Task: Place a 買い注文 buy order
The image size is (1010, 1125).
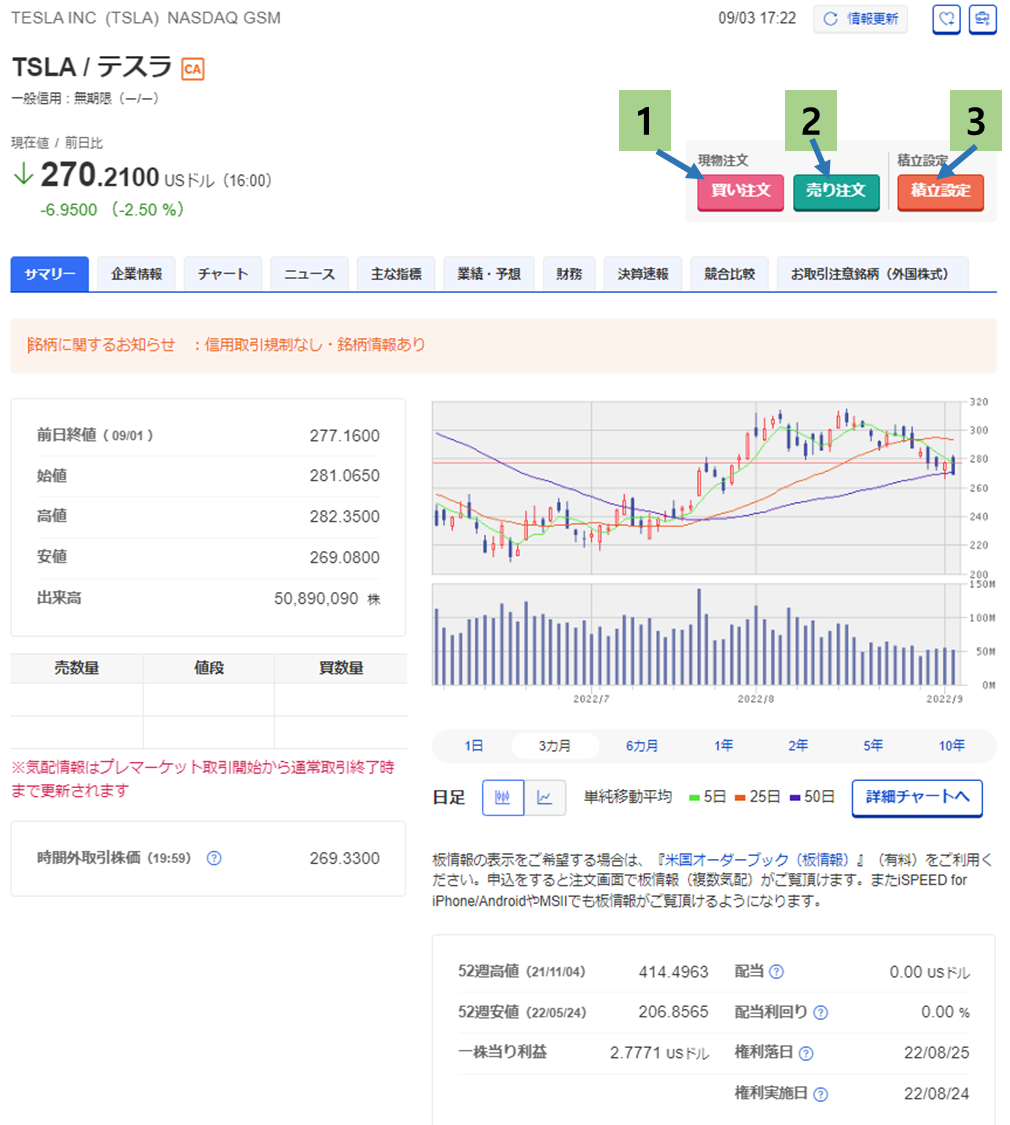Action: 740,191
